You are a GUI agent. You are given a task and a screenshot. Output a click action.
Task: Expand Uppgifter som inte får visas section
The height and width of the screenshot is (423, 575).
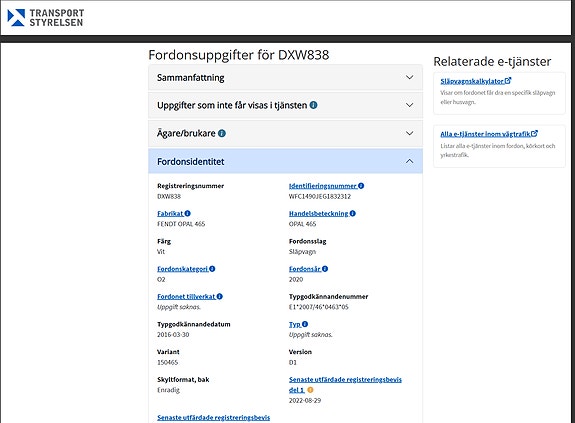pos(285,106)
